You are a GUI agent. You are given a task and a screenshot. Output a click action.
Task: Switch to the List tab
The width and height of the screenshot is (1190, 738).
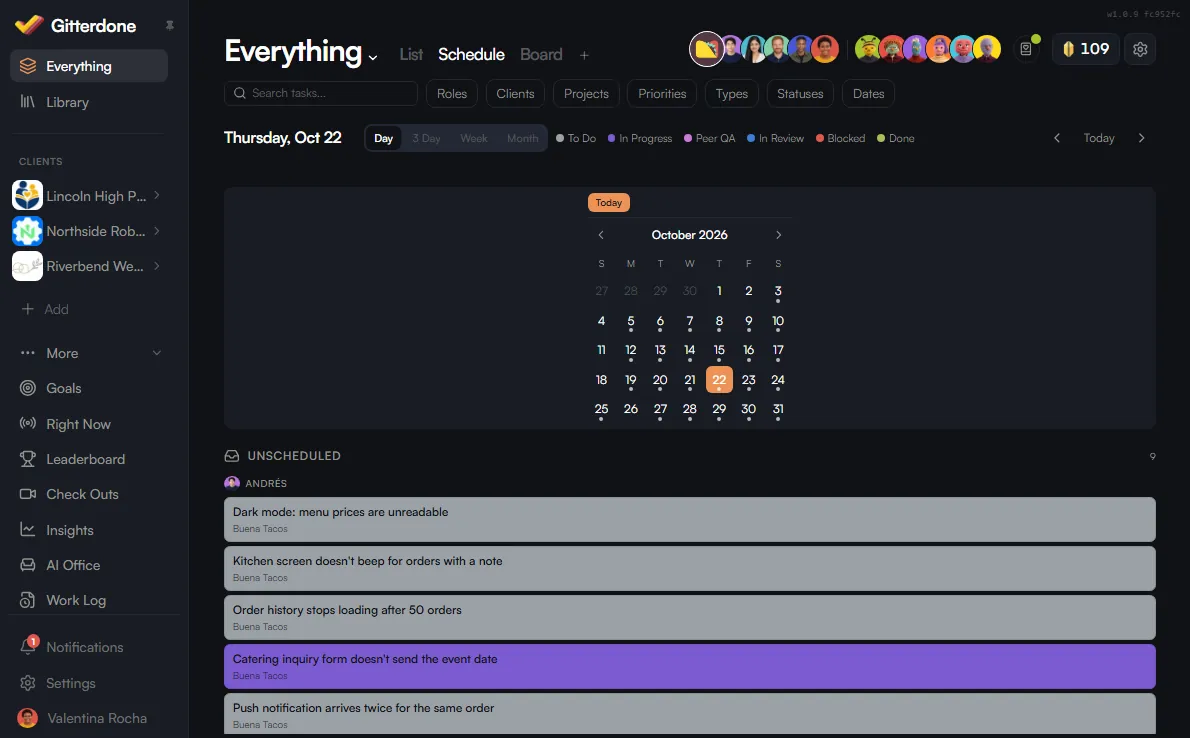(411, 55)
